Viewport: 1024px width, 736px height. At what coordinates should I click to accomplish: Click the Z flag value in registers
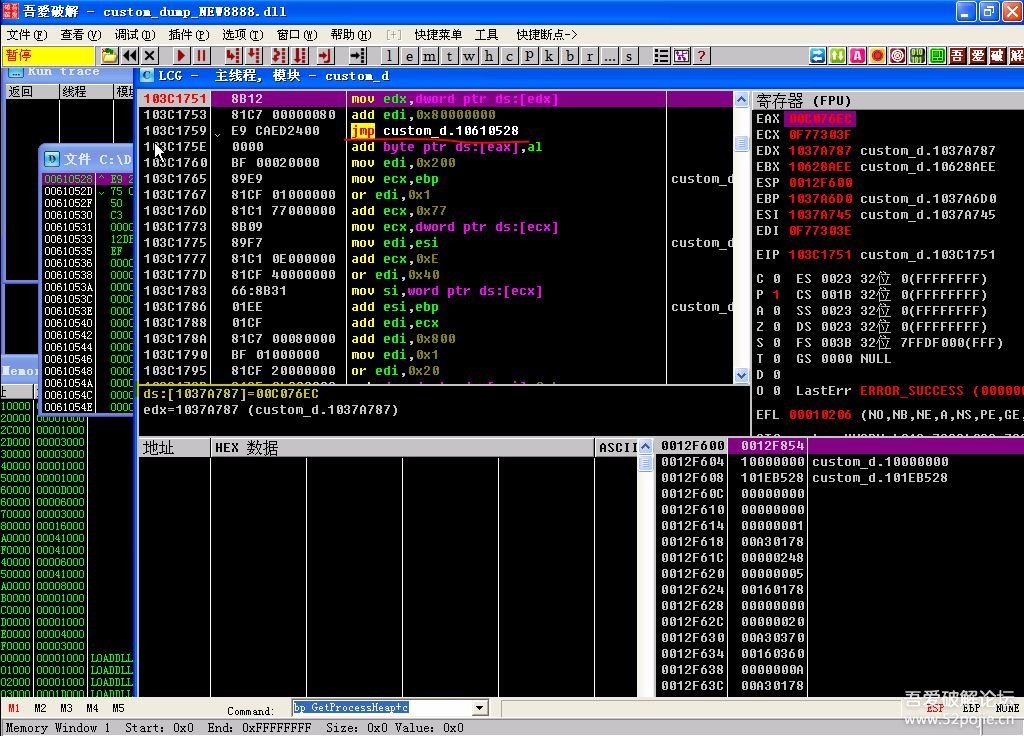(776, 327)
